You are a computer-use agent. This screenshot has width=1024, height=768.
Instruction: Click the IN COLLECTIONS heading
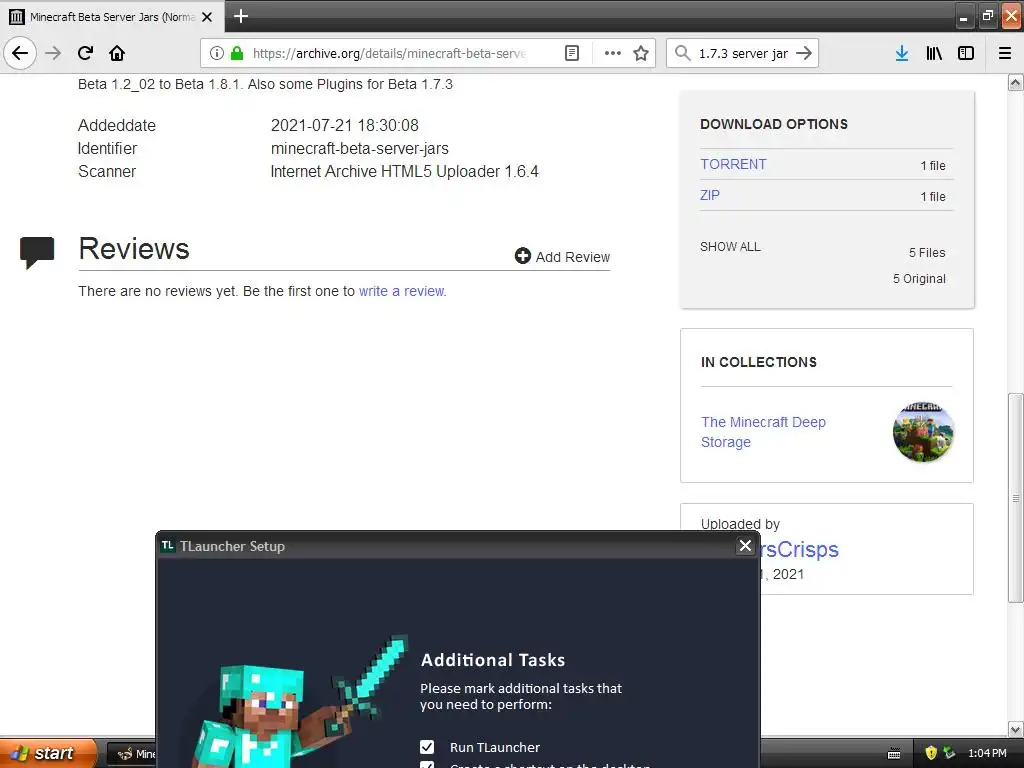pyautogui.click(x=759, y=362)
